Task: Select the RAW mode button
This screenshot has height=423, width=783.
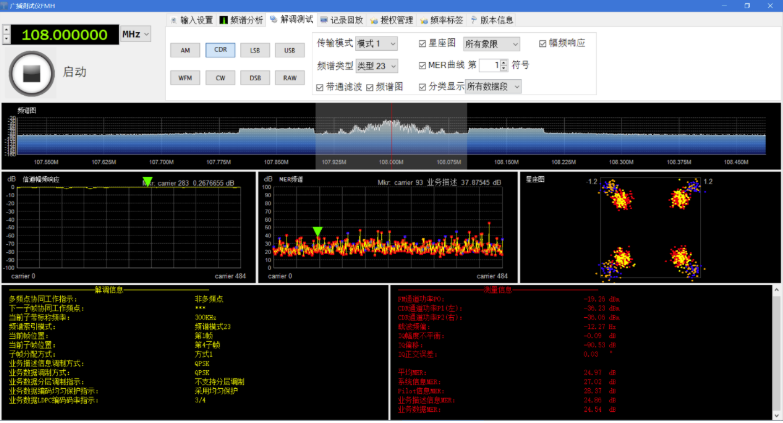Action: [289, 77]
